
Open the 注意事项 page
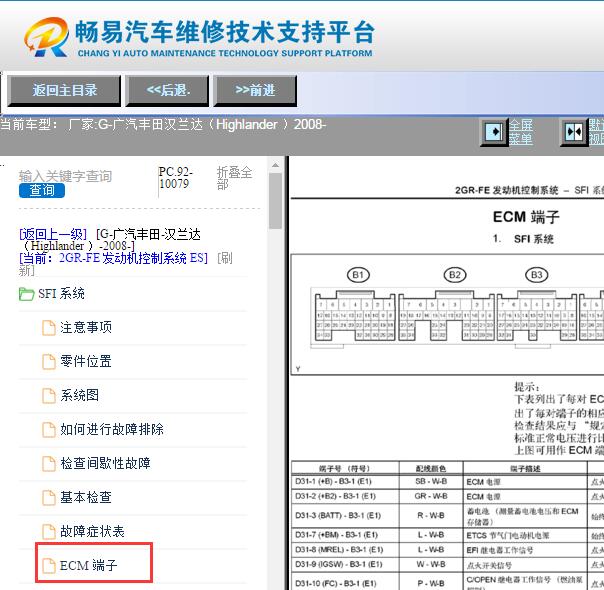(x=86, y=327)
